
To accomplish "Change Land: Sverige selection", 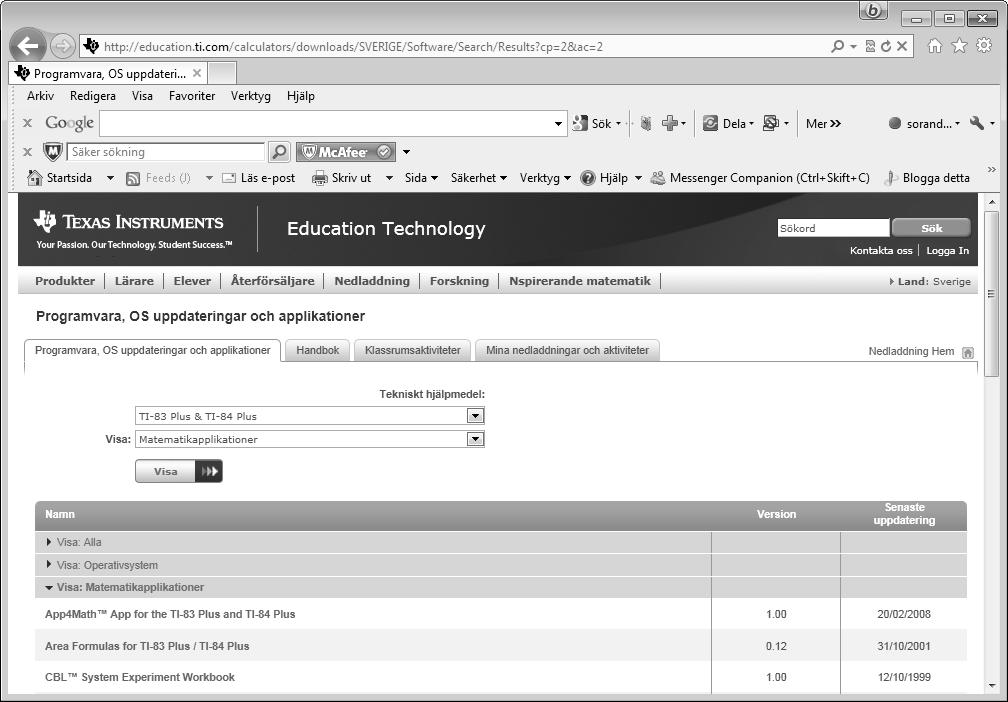I will pyautogui.click(x=930, y=282).
